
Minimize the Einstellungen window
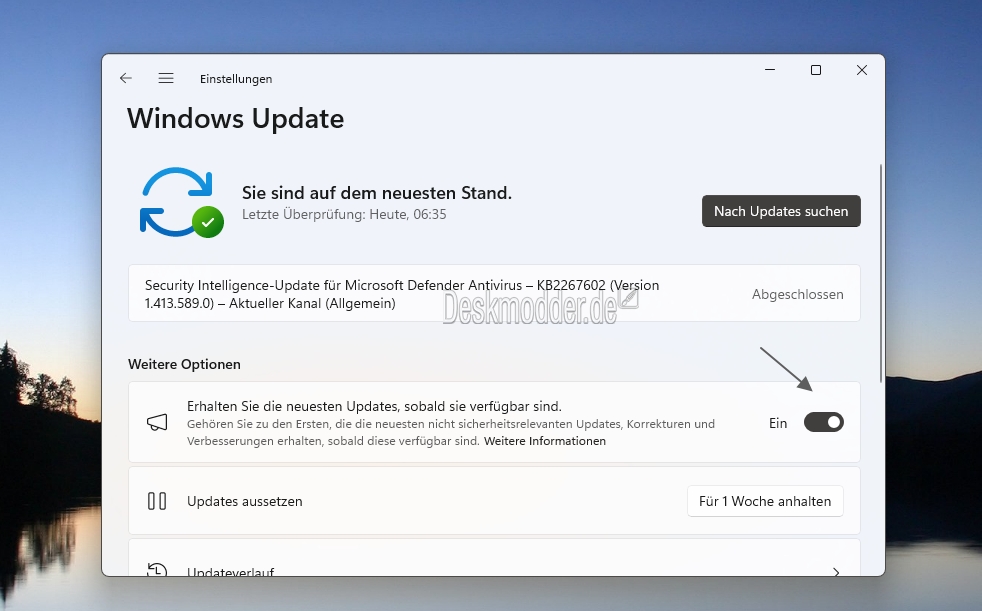click(770, 70)
